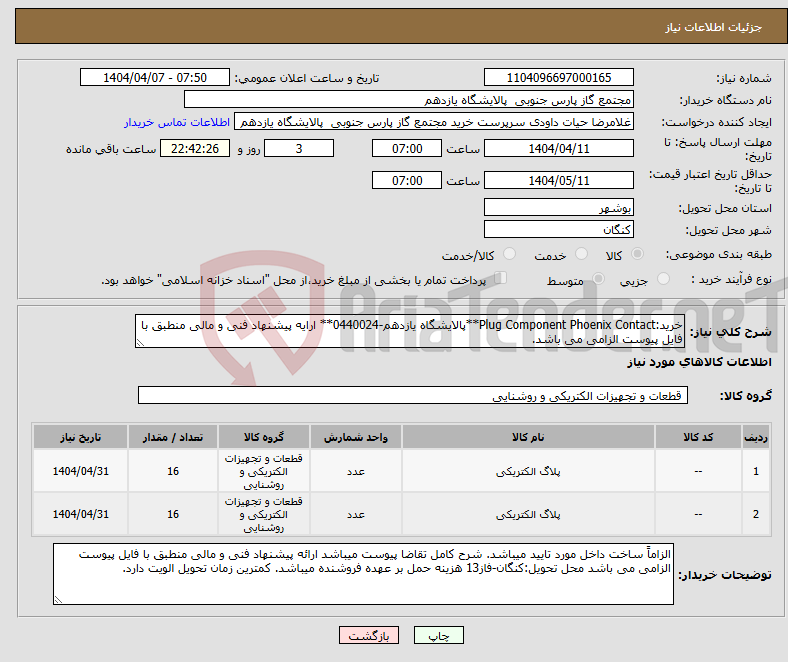Click the goods group field قطعات و تجهیزات الکتریکی
The image size is (788, 662).
pyautogui.click(x=413, y=395)
